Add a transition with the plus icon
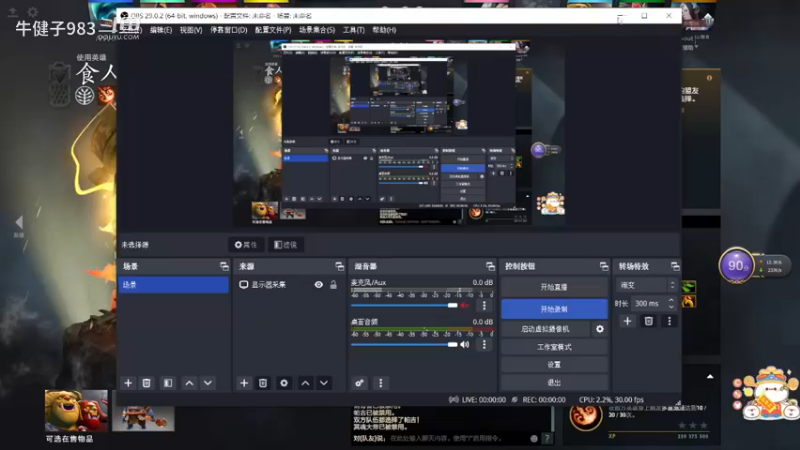The image size is (800, 450). click(628, 321)
